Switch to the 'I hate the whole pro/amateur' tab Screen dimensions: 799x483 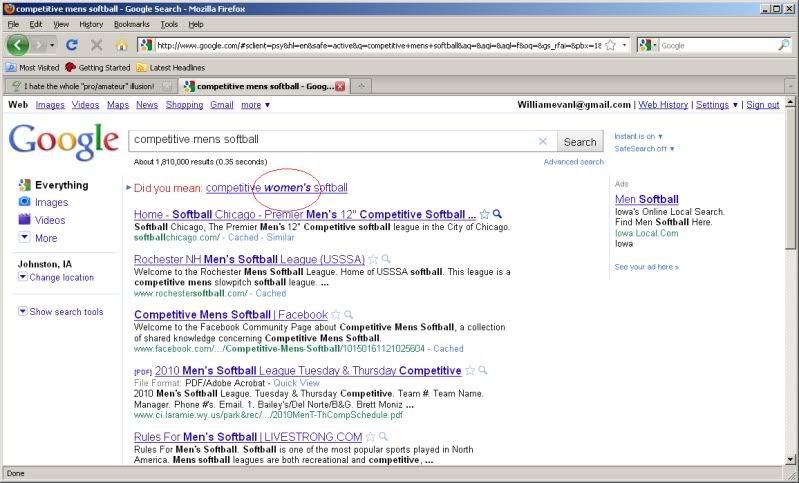pos(85,86)
